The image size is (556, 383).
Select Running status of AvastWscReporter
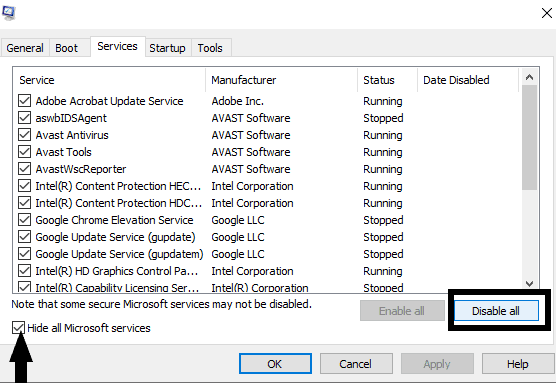click(x=383, y=169)
